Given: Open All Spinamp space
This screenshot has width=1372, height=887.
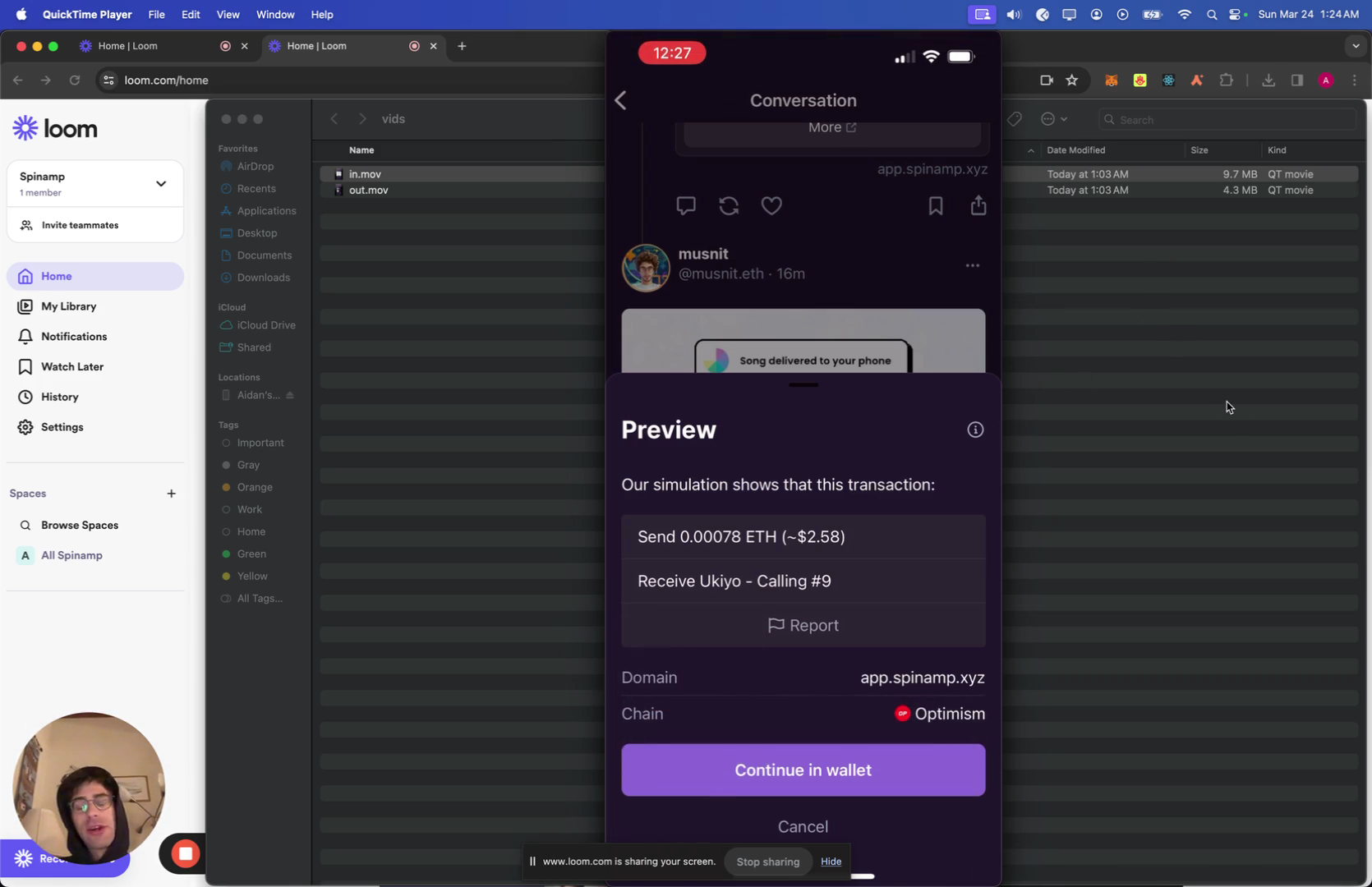Looking at the screenshot, I should 72,555.
